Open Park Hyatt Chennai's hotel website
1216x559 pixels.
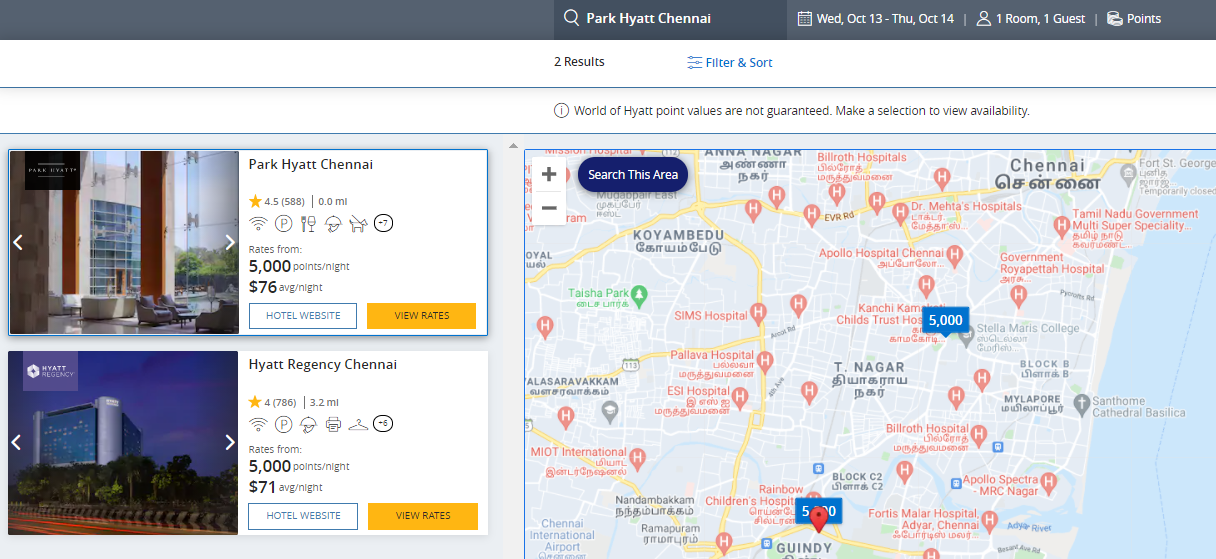tap(303, 316)
